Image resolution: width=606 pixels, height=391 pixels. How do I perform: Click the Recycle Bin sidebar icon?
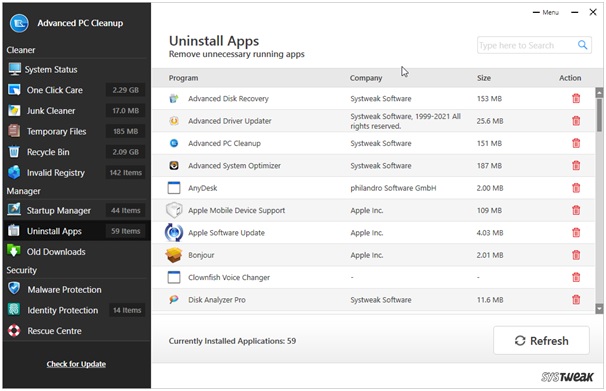pyautogui.click(x=14, y=151)
